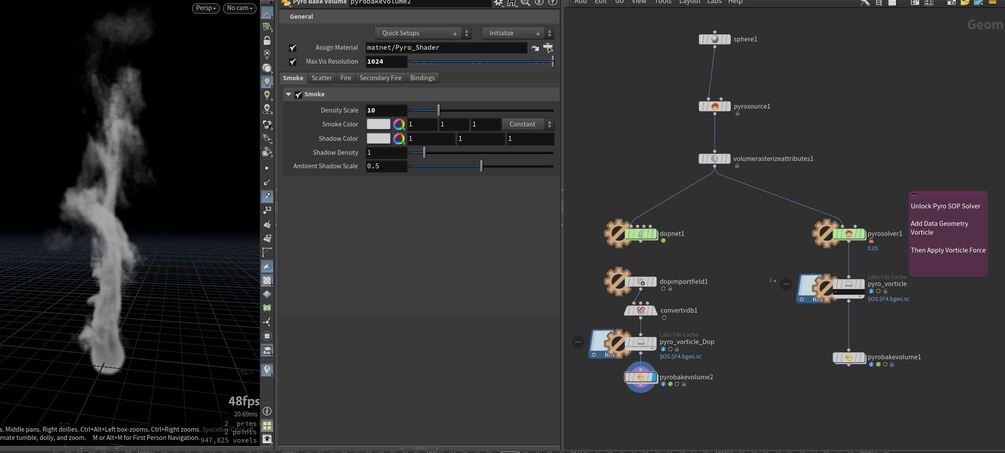
Task: Open the parameter pane help icon
Action: tap(552, 3)
